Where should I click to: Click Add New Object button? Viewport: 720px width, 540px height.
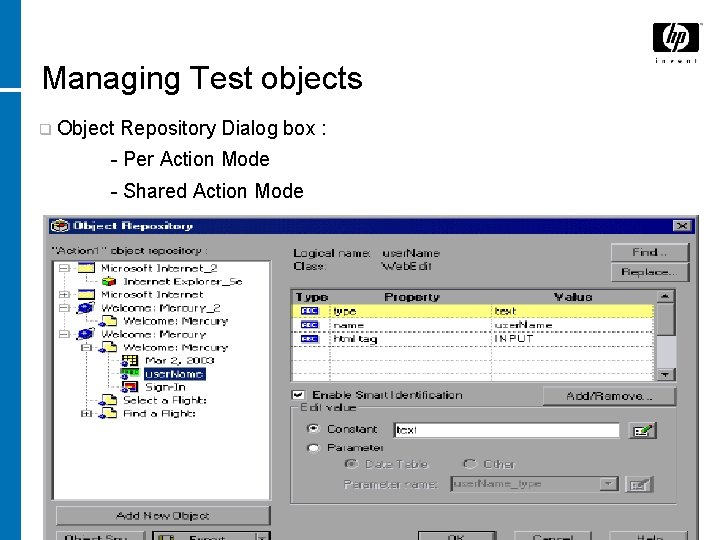pos(163,516)
